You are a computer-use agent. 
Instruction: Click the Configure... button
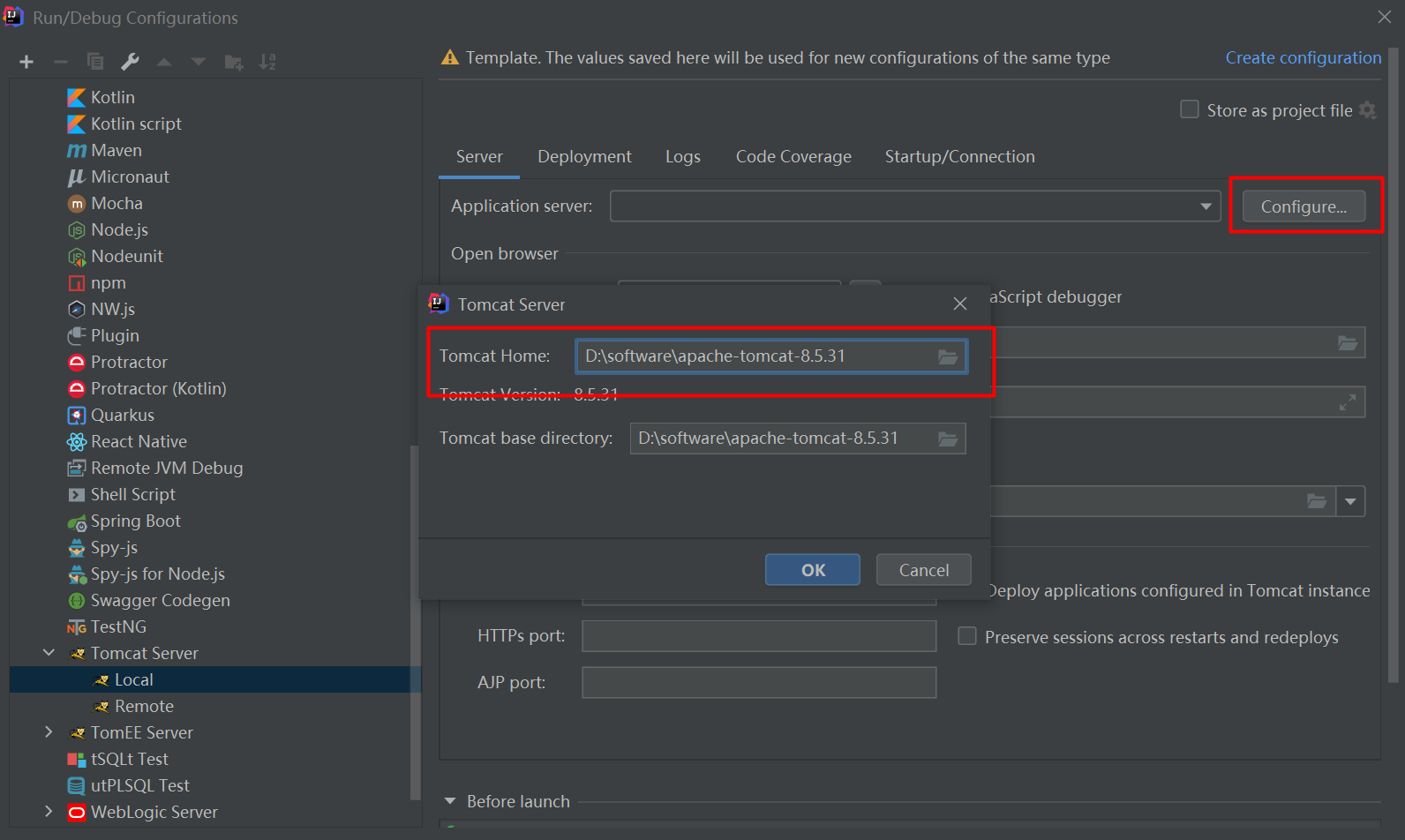[1304, 206]
